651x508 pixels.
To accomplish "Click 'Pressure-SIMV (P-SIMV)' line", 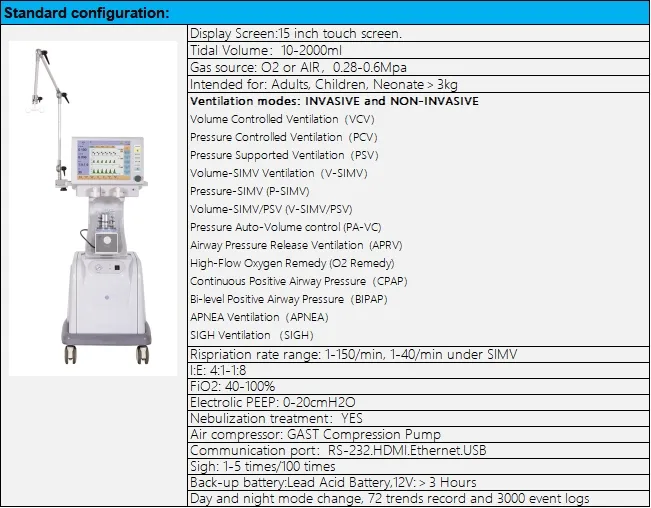I will pos(250,191).
